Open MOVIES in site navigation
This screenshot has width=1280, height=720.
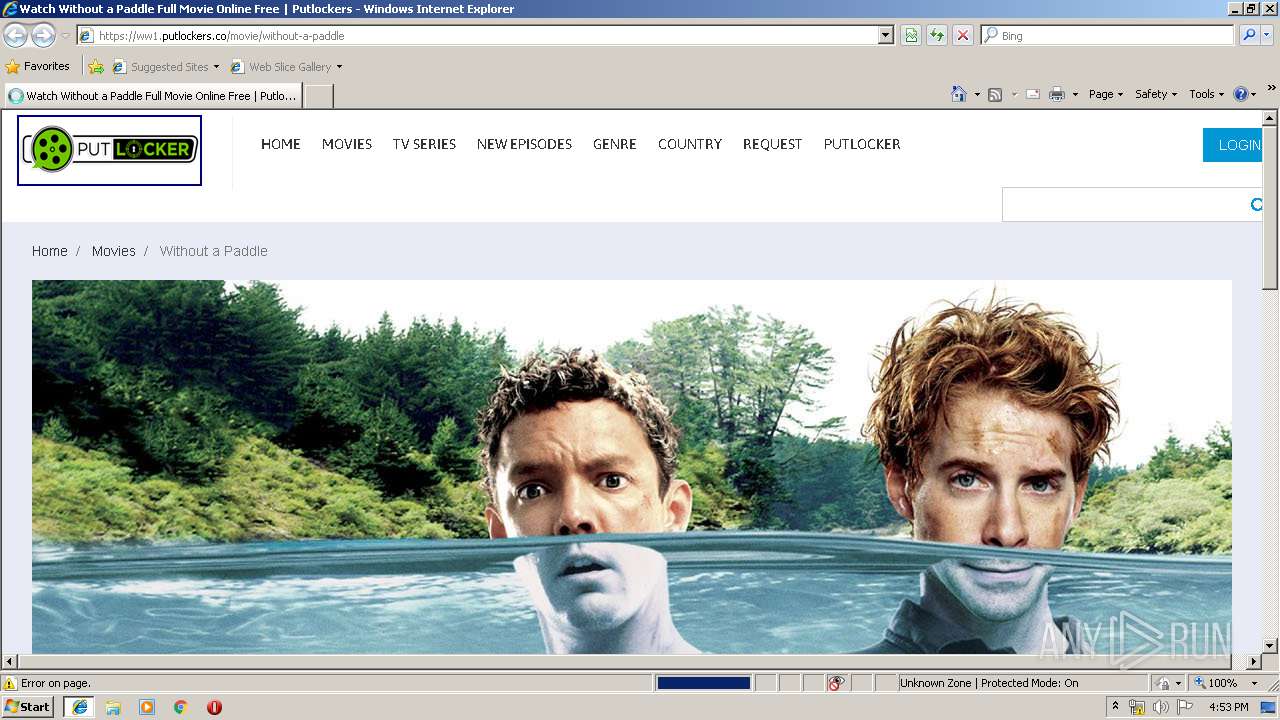point(347,144)
